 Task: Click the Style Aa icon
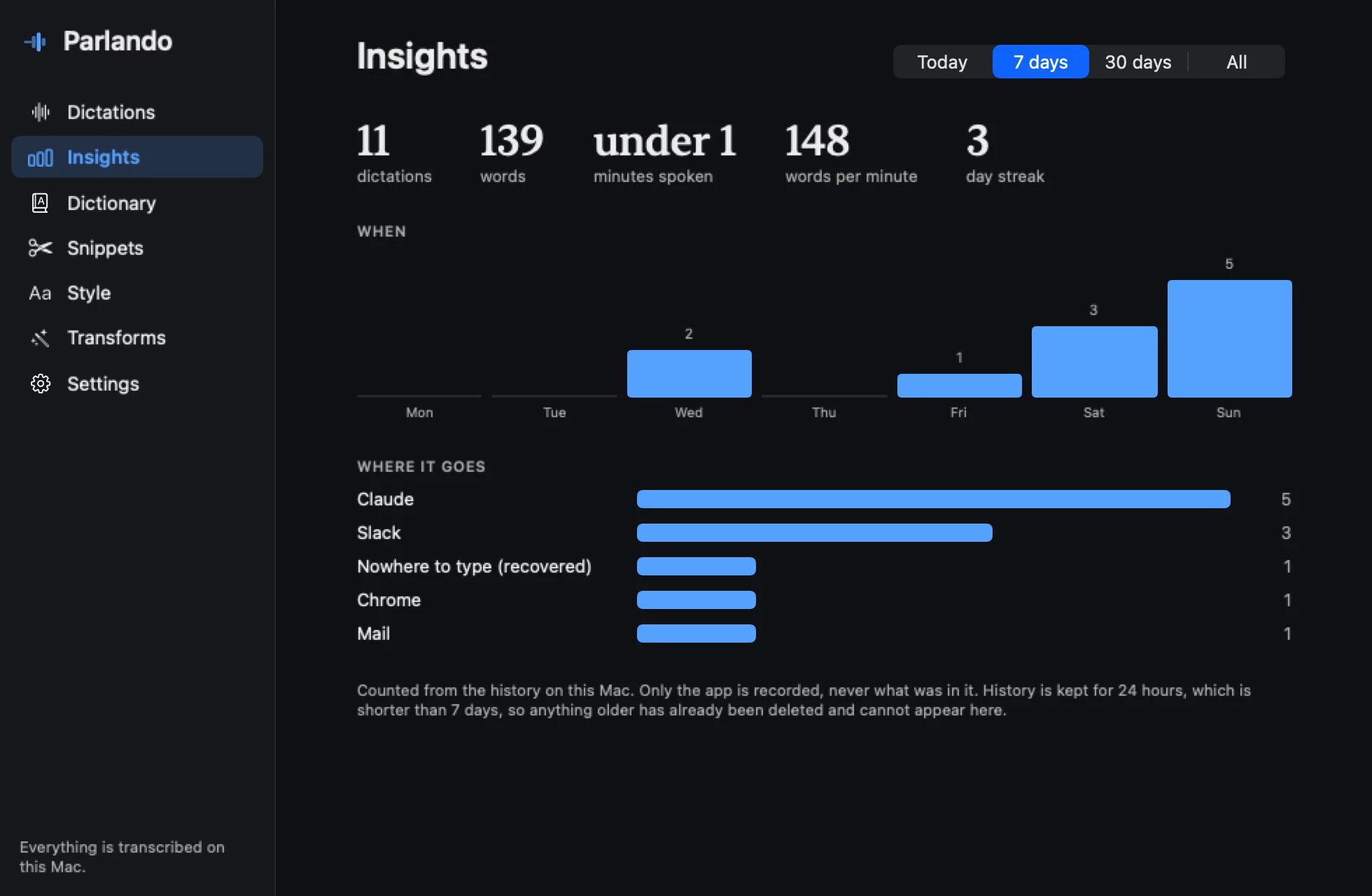(40, 293)
